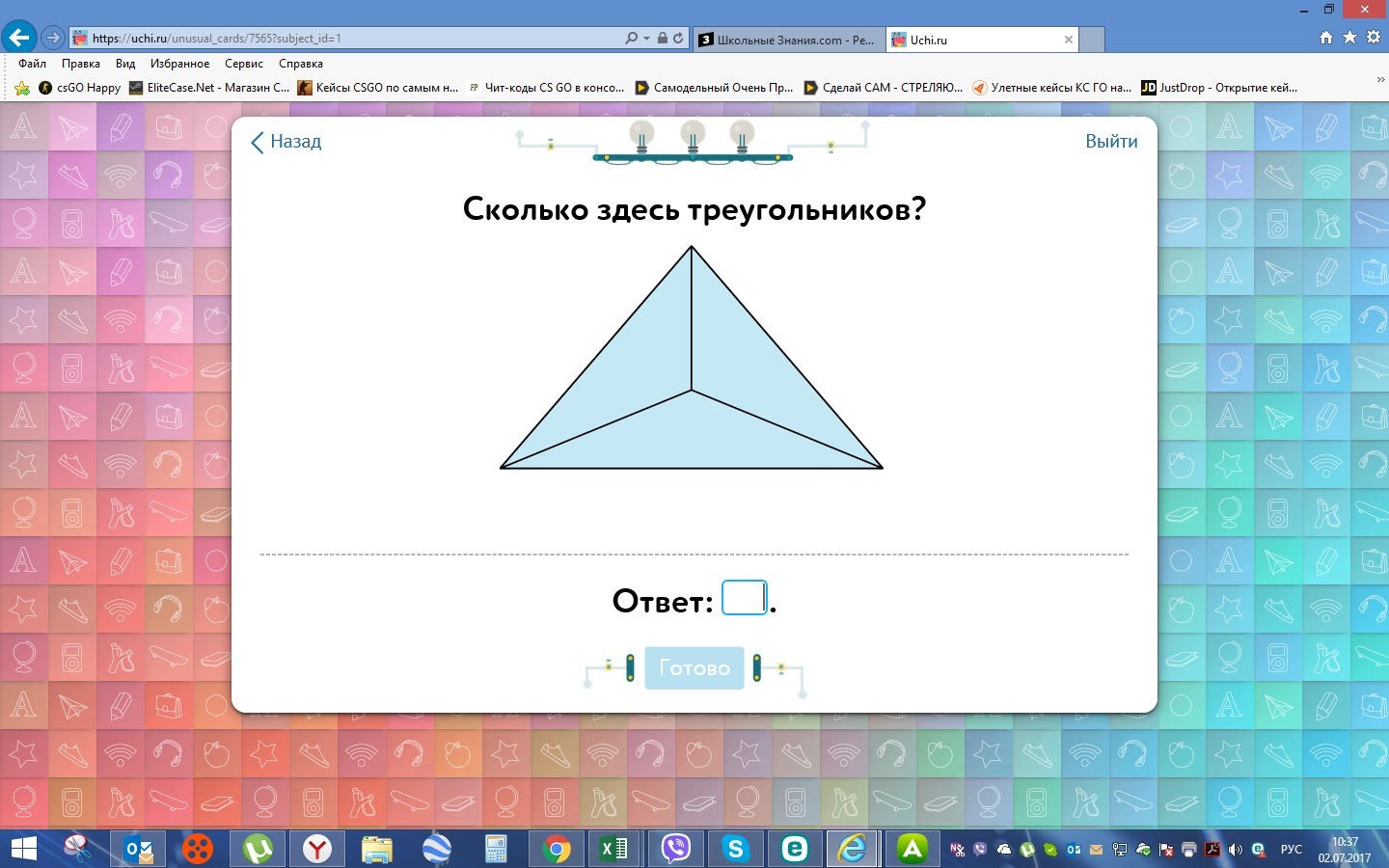Open the JustDrop bookmark
Image resolution: width=1389 pixels, height=868 pixels.
tap(1219, 88)
